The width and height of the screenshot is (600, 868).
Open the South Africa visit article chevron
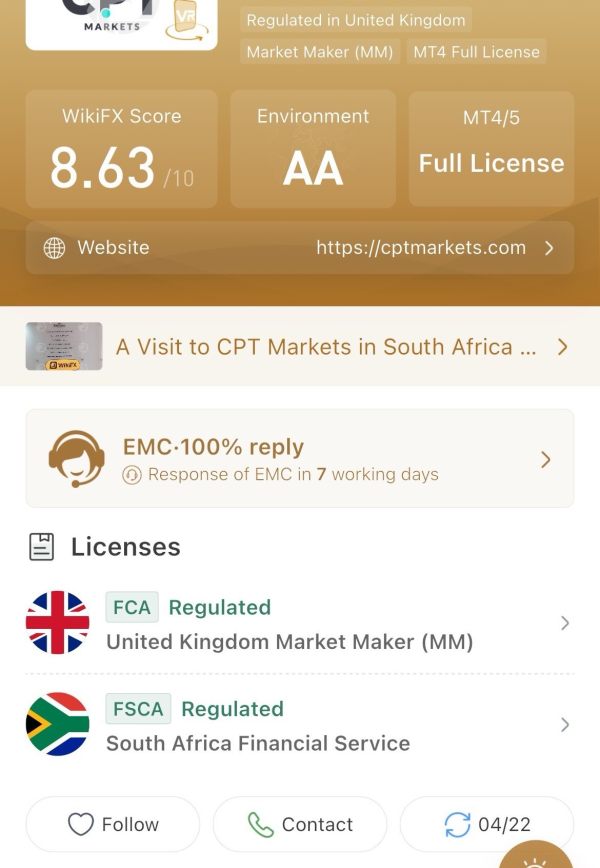(562, 347)
